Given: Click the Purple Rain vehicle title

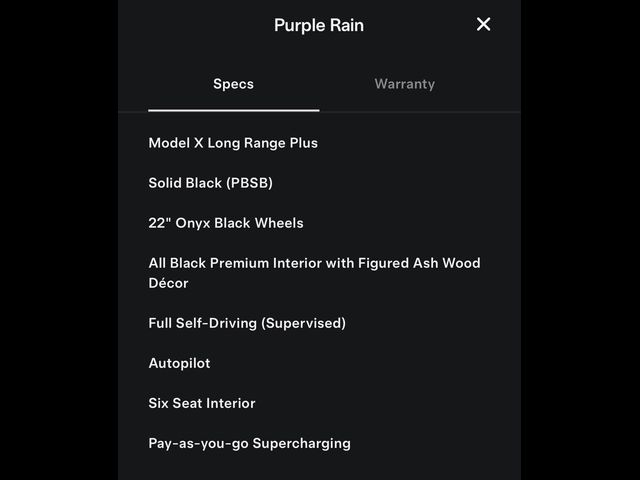Looking at the screenshot, I should [x=319, y=25].
